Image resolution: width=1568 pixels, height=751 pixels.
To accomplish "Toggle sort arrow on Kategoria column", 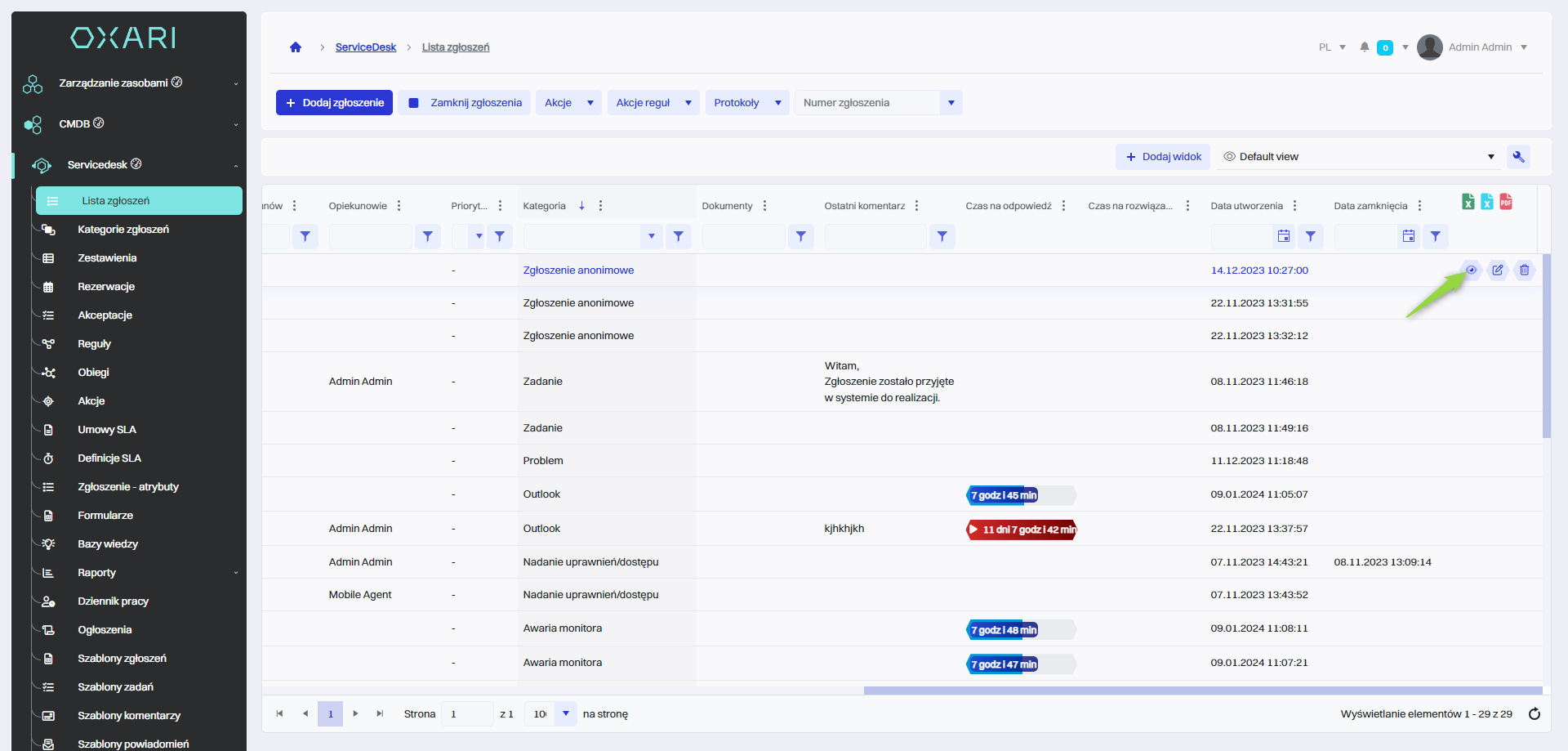I will 581,206.
